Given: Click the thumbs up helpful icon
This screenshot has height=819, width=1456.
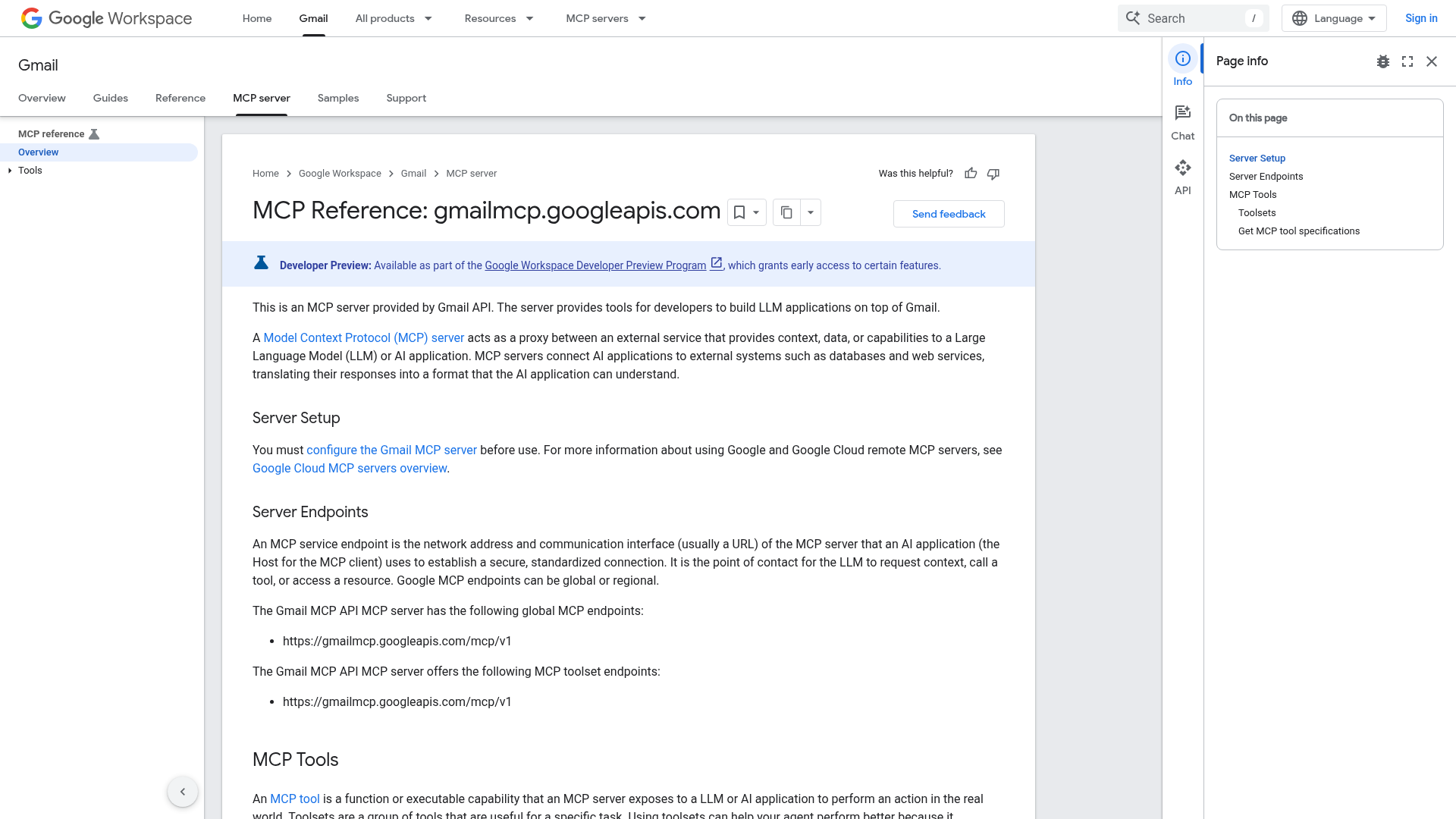Looking at the screenshot, I should [971, 174].
